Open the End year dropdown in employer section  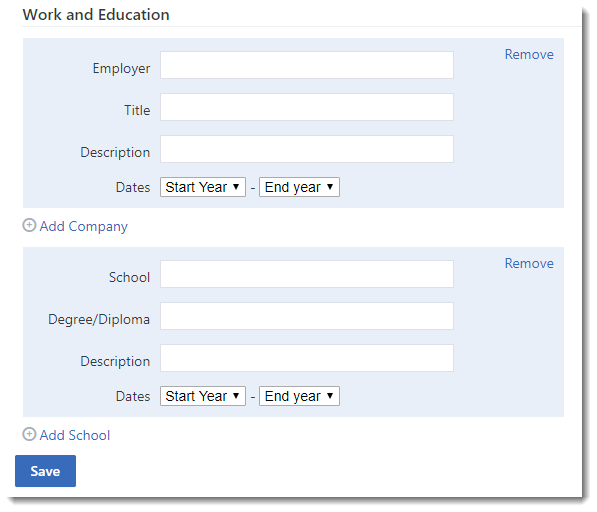pyautogui.click(x=299, y=187)
